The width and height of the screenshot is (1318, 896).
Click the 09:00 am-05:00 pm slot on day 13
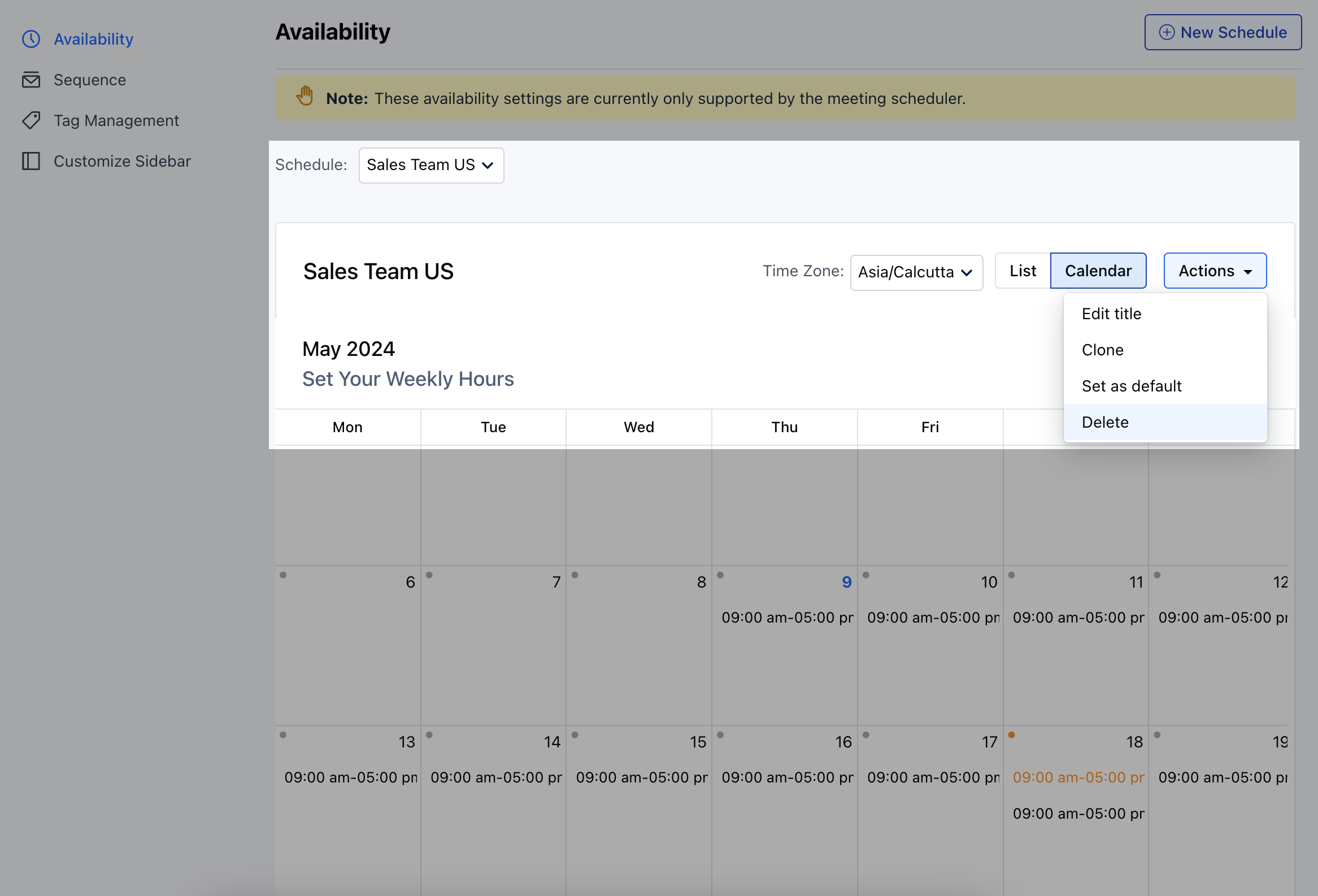(x=350, y=777)
